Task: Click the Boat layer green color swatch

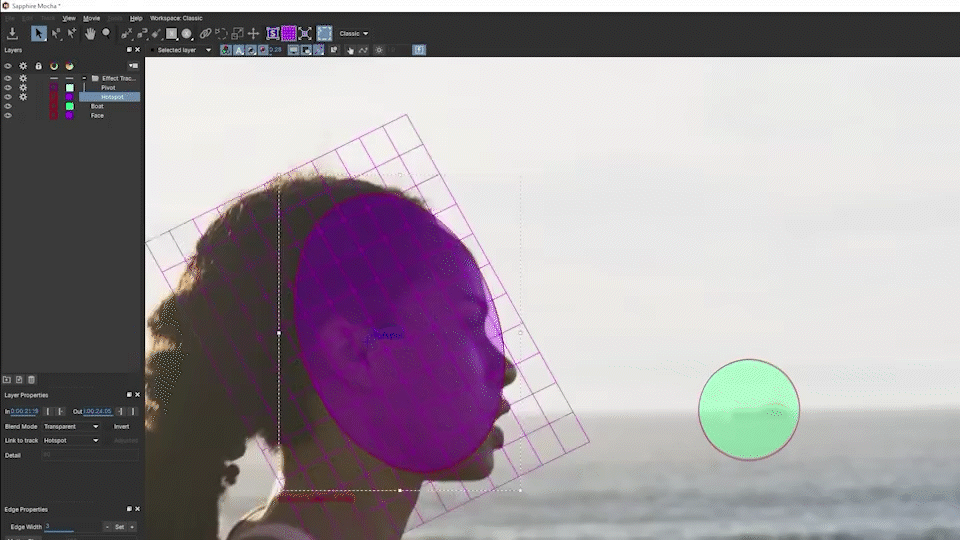Action: point(70,106)
